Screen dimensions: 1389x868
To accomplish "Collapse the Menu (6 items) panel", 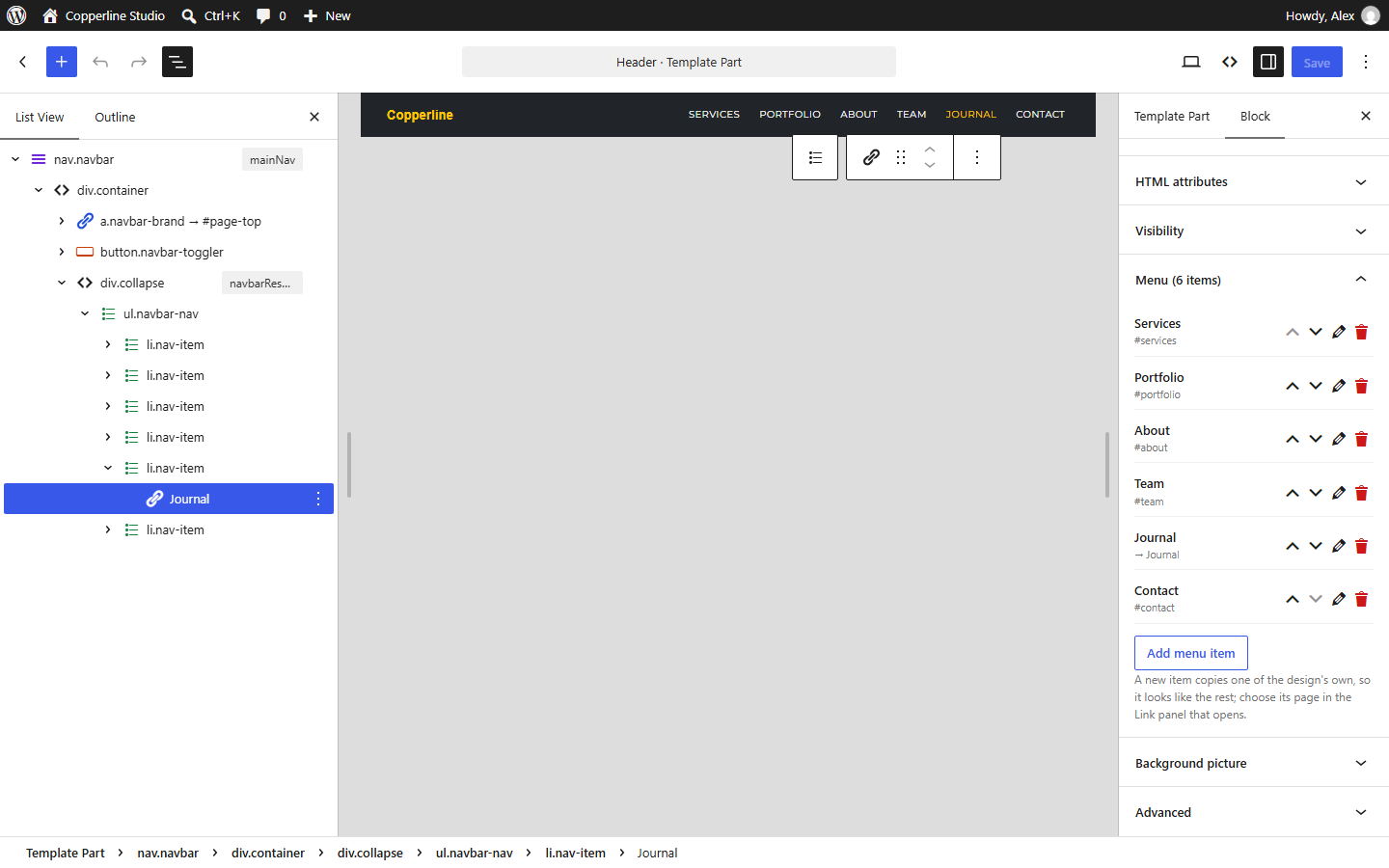I will (1254, 280).
